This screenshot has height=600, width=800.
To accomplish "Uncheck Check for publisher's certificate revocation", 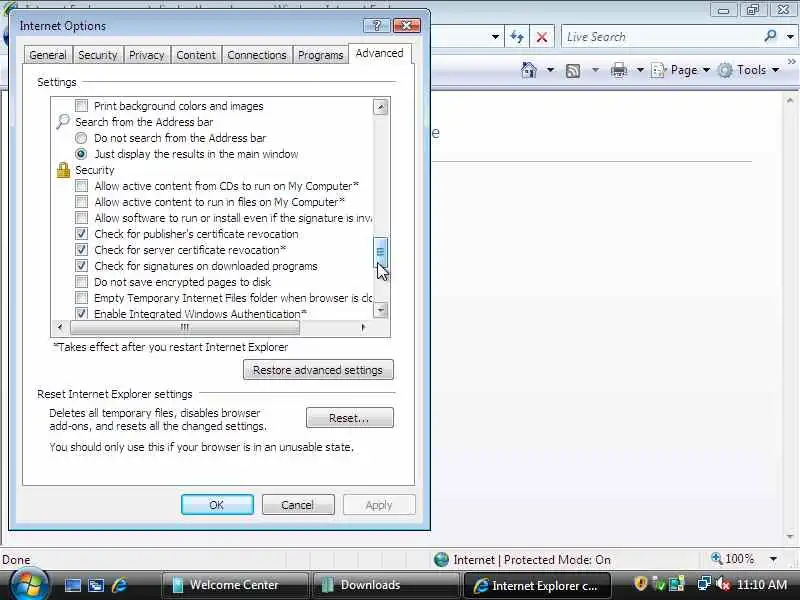I will click(81, 234).
